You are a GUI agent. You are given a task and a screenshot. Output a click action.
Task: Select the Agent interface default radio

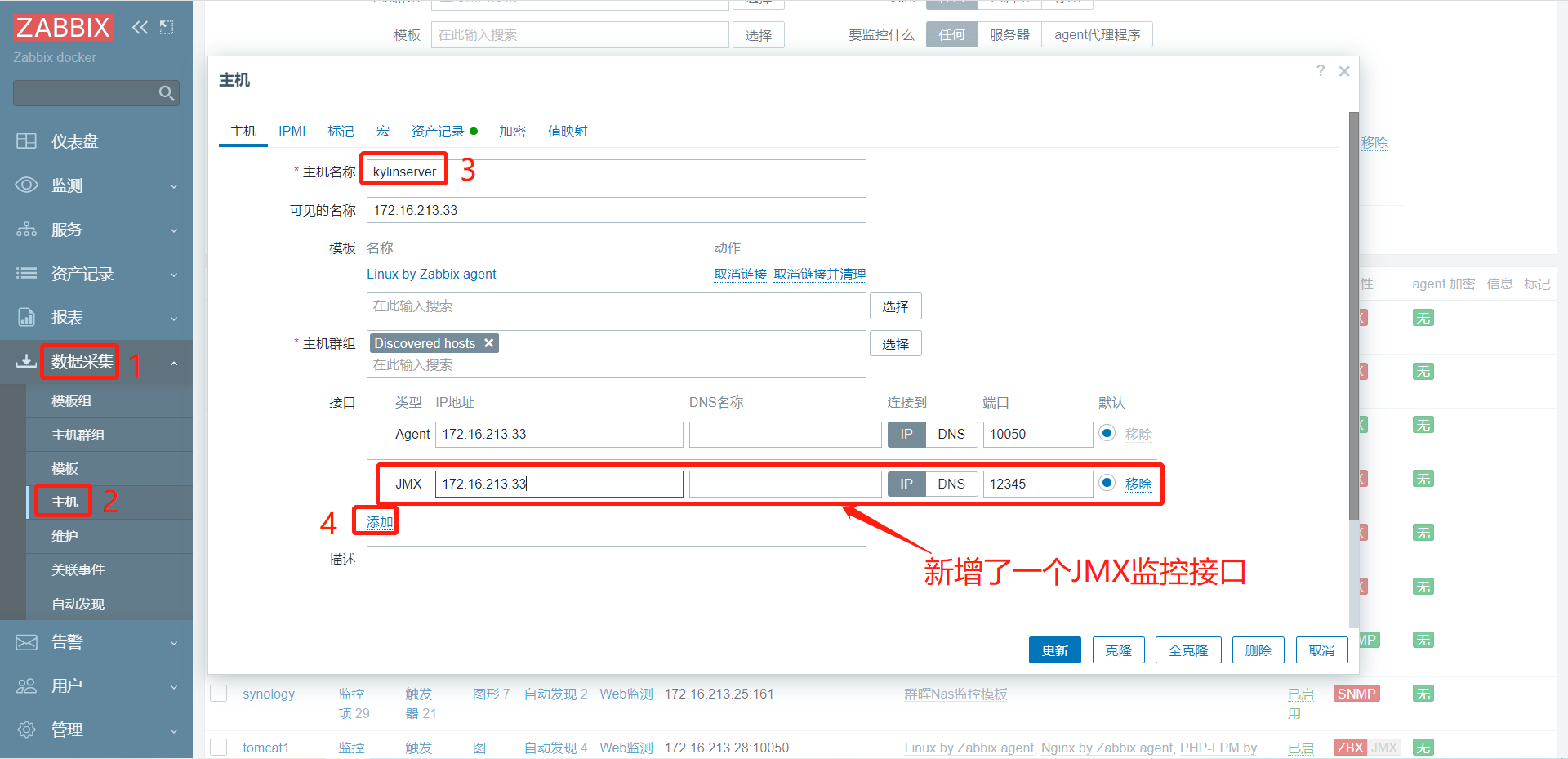click(x=1107, y=433)
